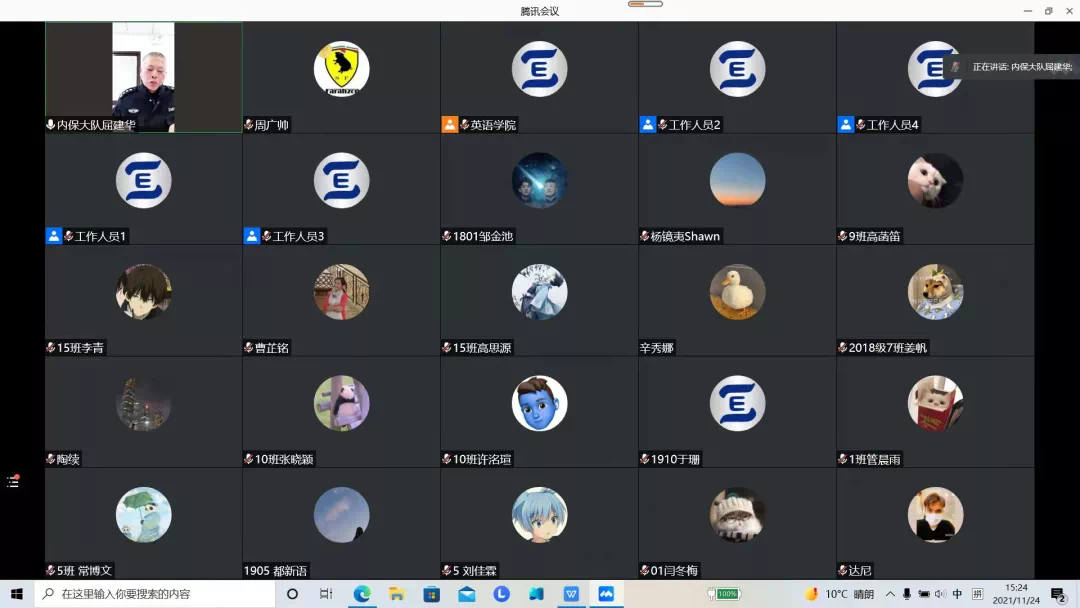Click the microphone icon beside 内保大队屈建华
The image size is (1080, 608).
click(x=51, y=125)
